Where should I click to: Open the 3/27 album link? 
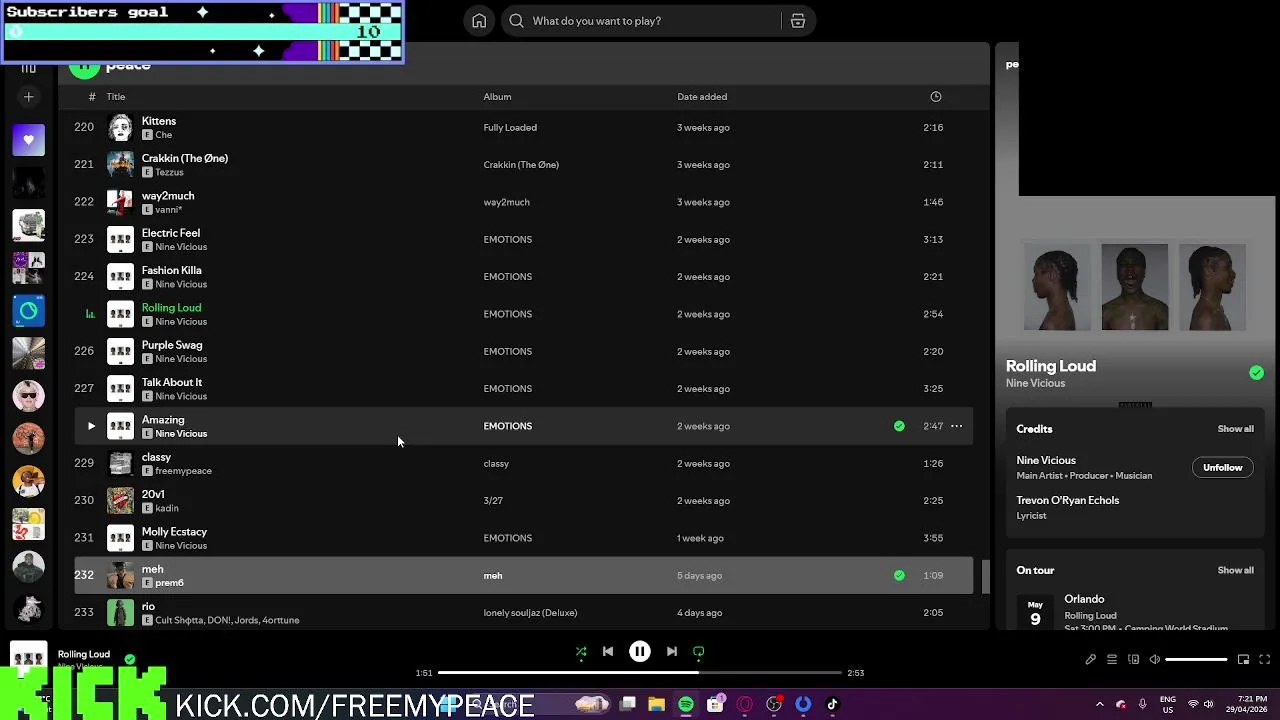493,501
